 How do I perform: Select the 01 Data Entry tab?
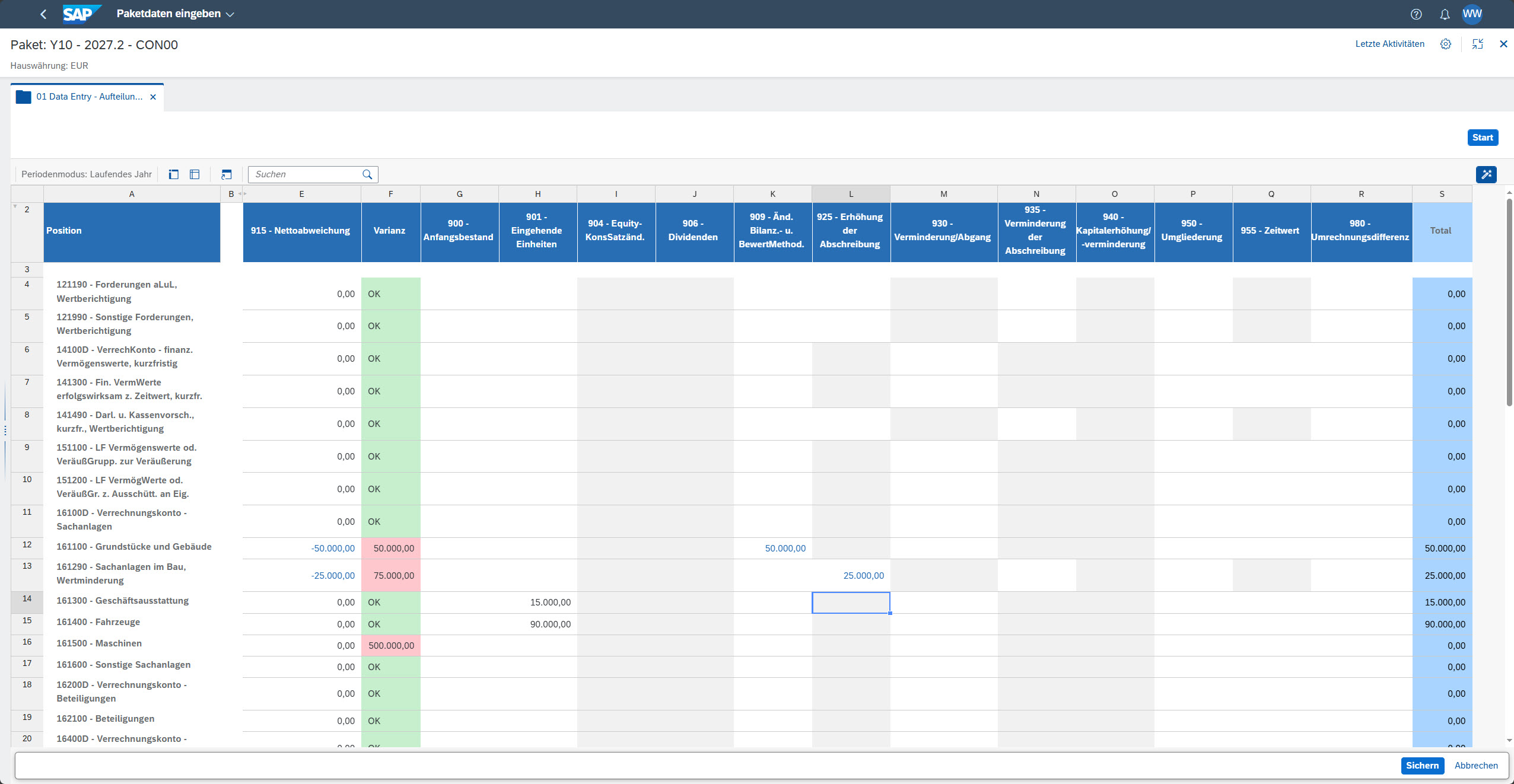click(x=89, y=97)
